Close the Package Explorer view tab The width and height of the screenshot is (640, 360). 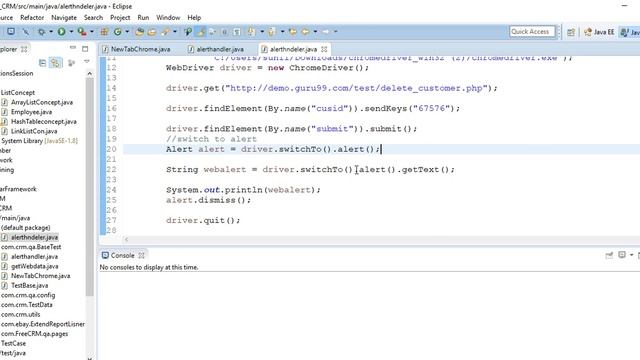click(24, 49)
